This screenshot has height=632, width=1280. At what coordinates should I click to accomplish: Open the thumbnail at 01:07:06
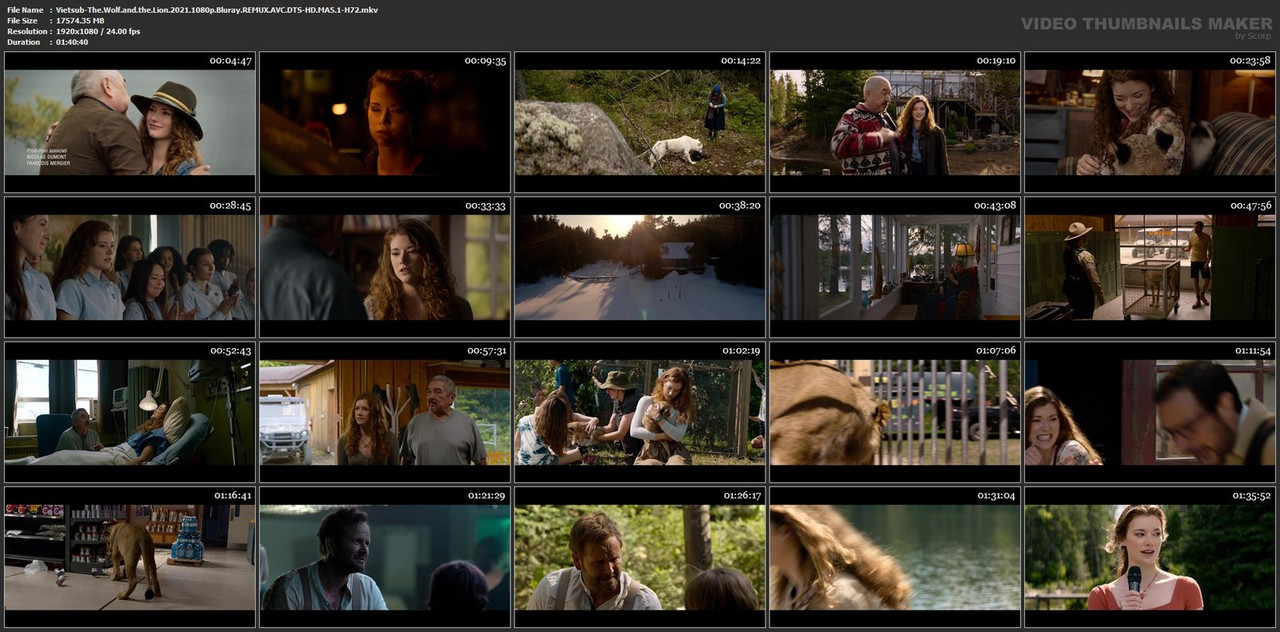895,412
